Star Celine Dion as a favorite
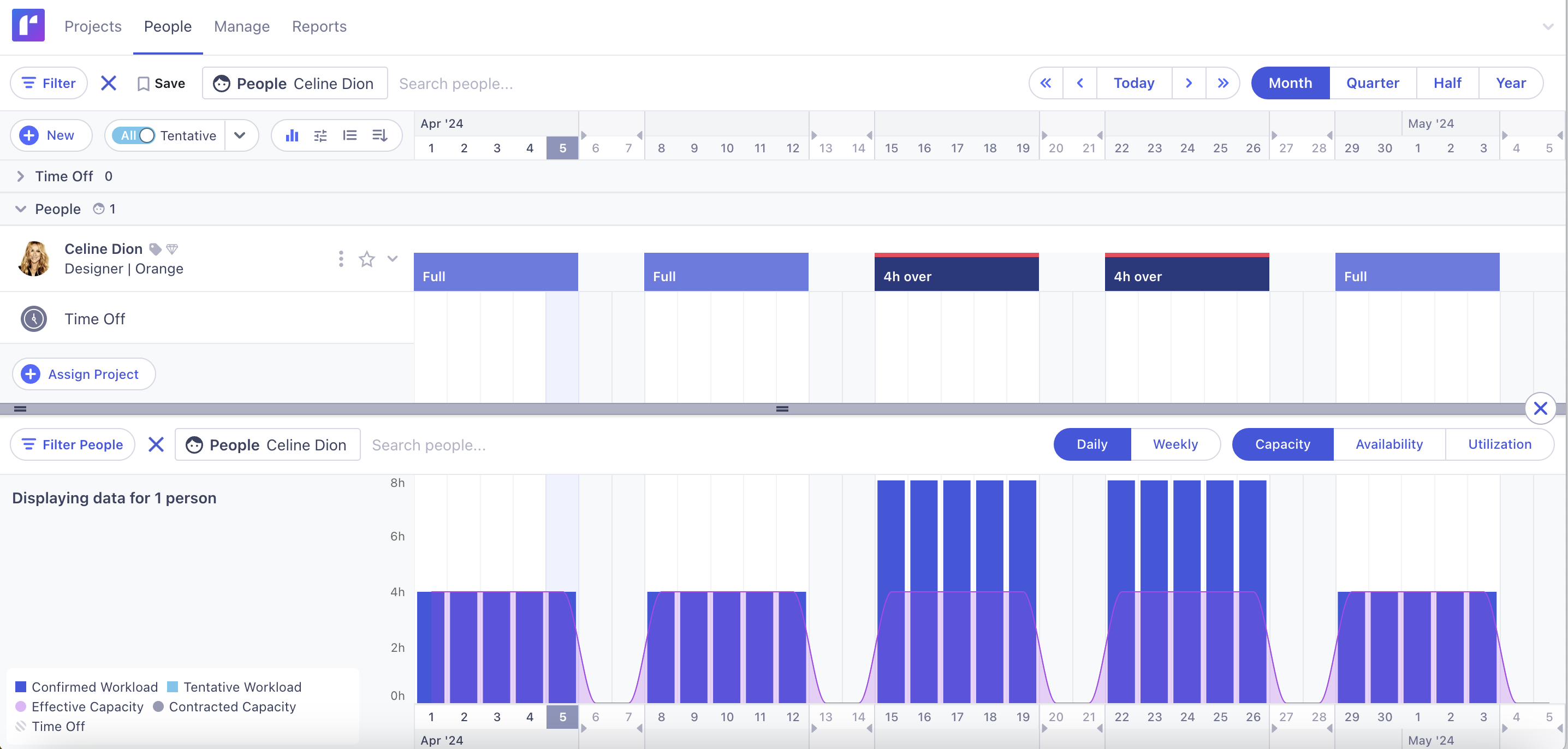The height and width of the screenshot is (749, 1568). (x=366, y=259)
